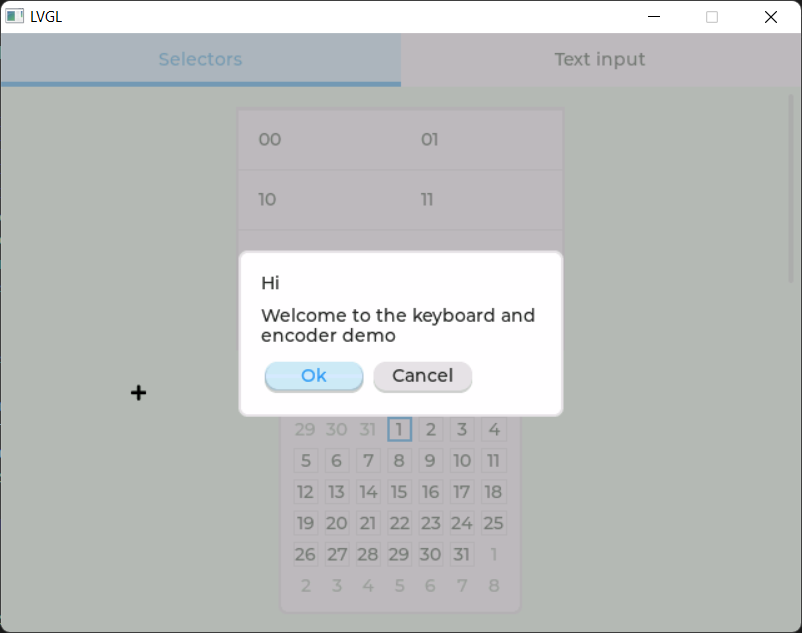
Task: Choose day 3 in first calendar row
Action: pos(462,429)
